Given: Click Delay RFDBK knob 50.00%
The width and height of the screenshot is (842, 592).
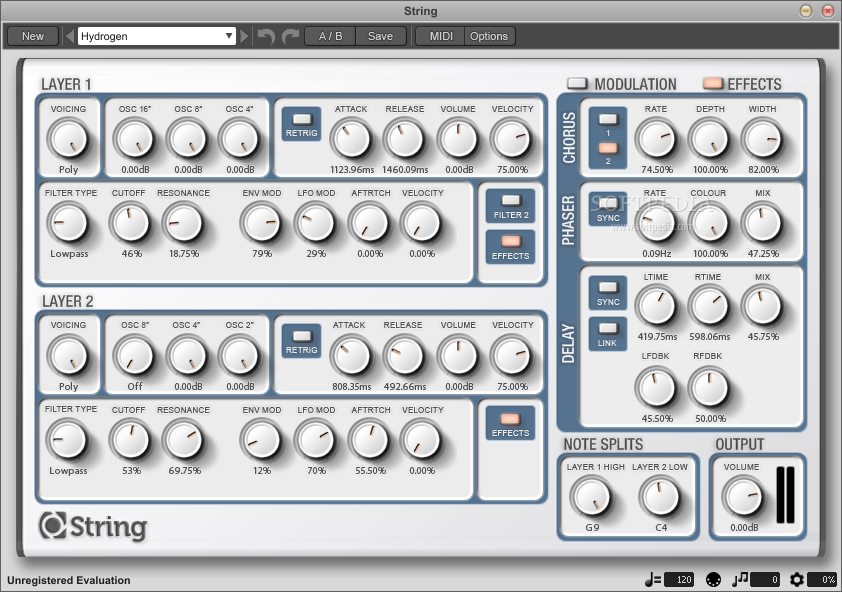Looking at the screenshot, I should click(x=709, y=388).
